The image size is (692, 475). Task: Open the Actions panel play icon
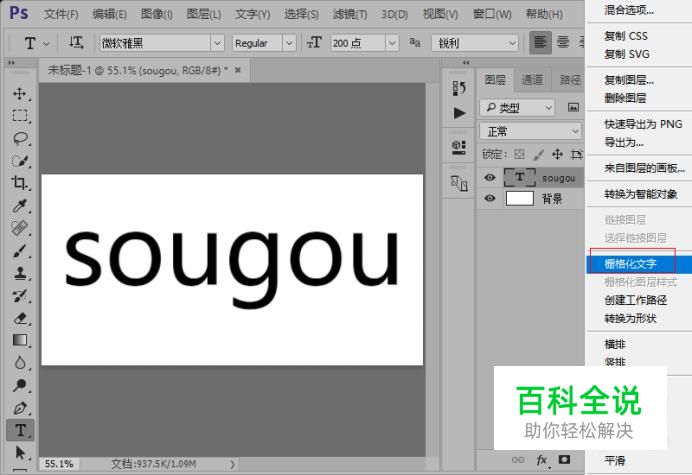click(459, 113)
